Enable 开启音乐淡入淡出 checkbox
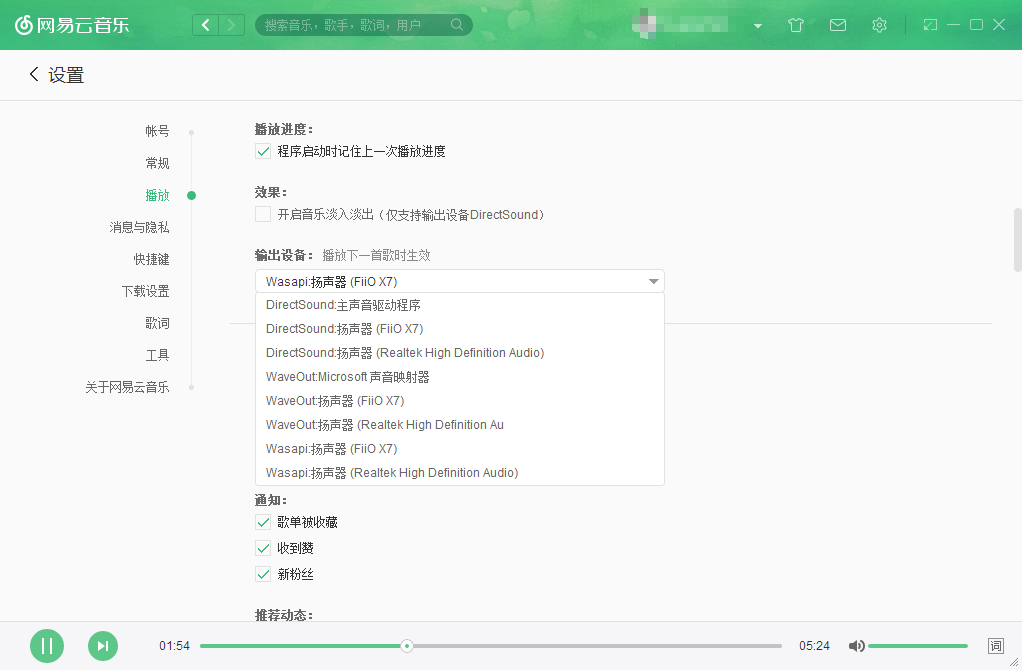Image resolution: width=1022 pixels, height=670 pixels. 263,214
